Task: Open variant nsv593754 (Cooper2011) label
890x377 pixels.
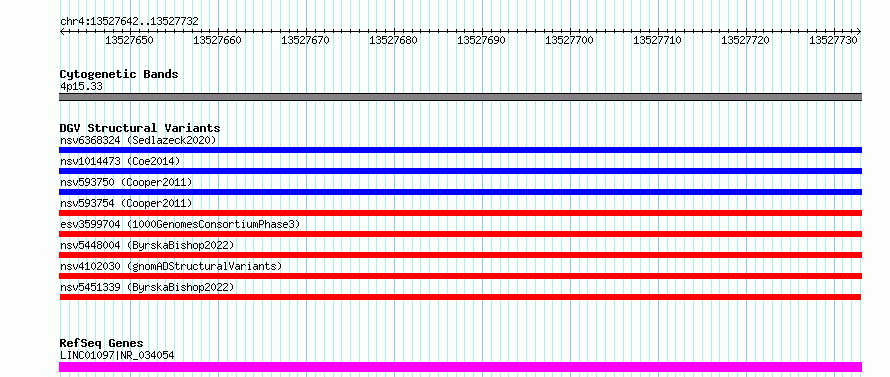Action: pos(126,203)
